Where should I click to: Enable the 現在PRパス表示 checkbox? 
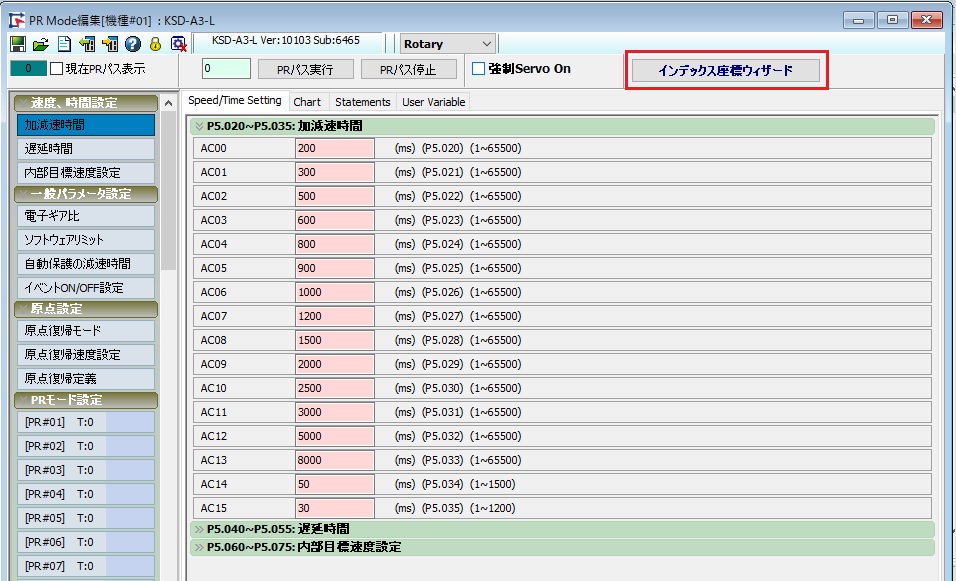pos(58,69)
